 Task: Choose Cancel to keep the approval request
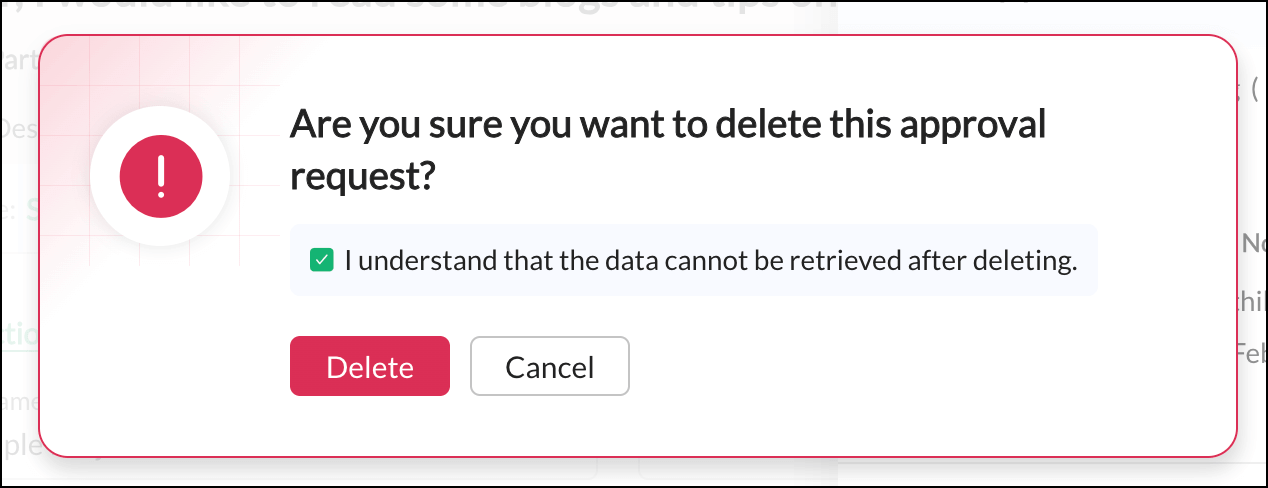[549, 367]
